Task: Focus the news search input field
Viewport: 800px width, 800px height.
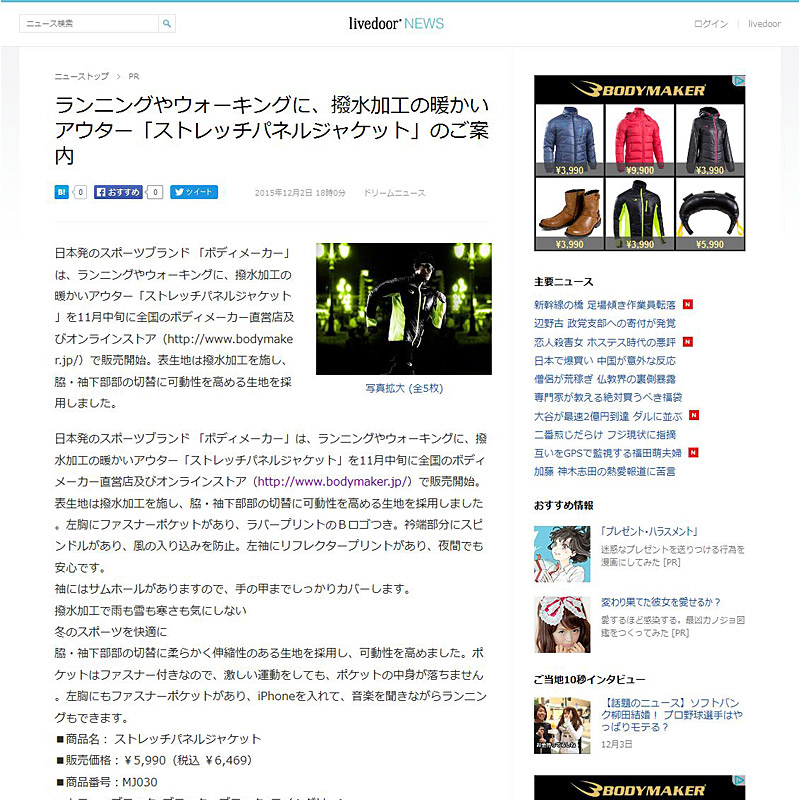Action: pyautogui.click(x=89, y=23)
